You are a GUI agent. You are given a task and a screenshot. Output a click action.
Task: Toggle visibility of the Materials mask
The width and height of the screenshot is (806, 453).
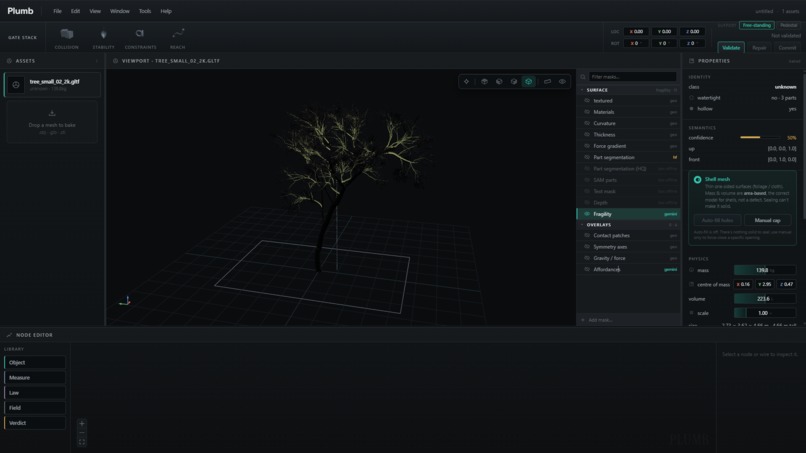coord(587,112)
